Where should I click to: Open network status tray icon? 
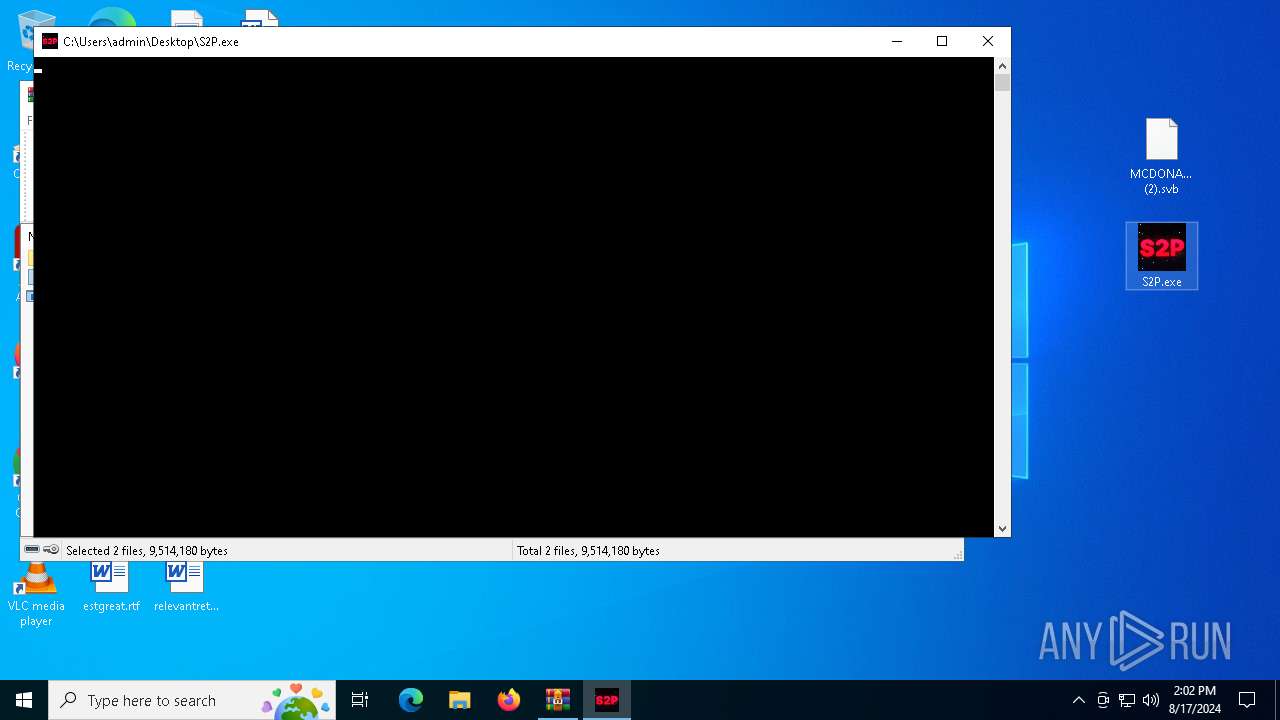(x=1127, y=700)
